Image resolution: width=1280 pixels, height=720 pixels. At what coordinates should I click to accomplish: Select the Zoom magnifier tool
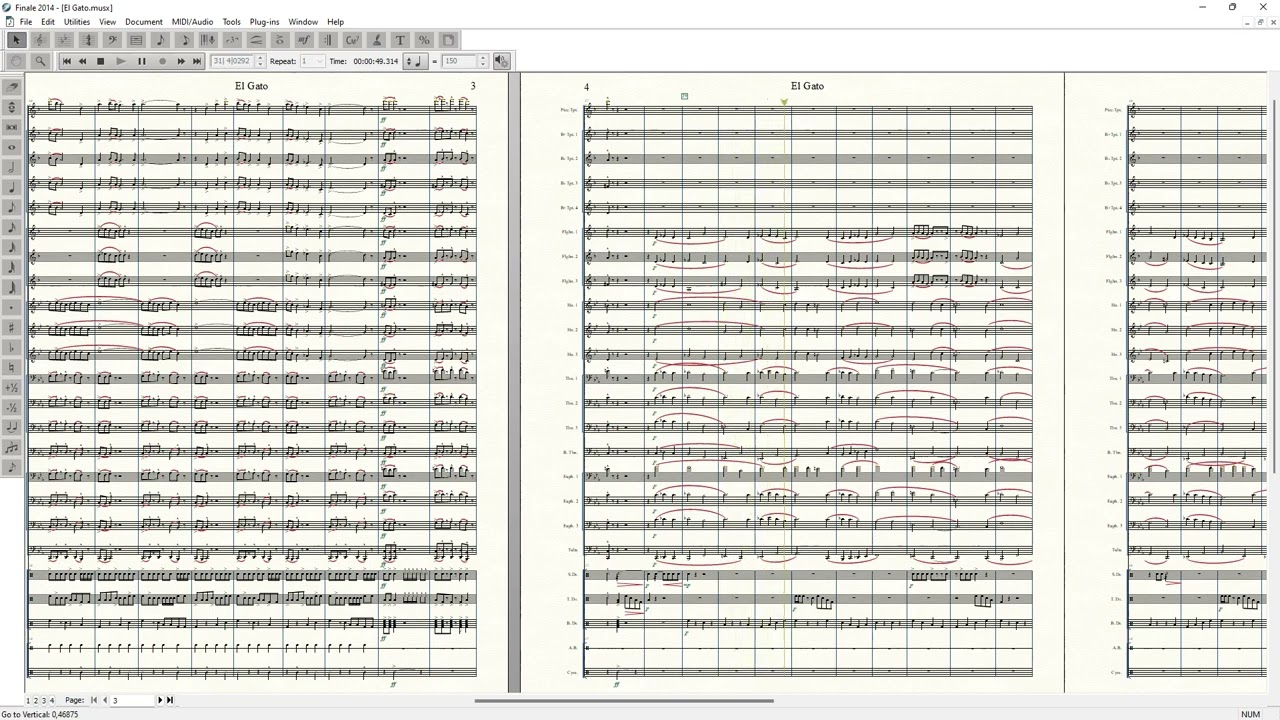coord(40,61)
